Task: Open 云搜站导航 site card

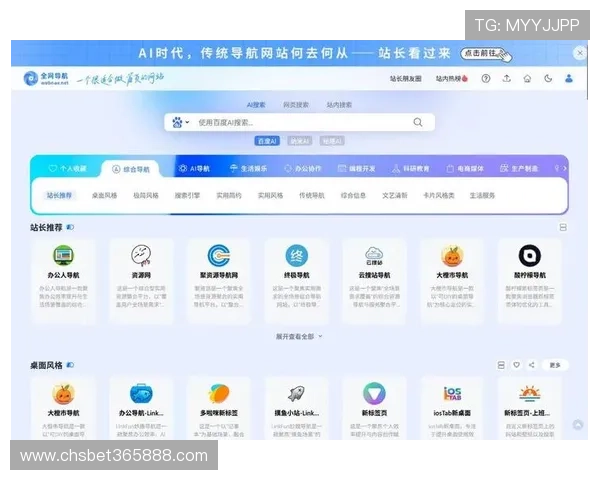Action: [x=374, y=281]
